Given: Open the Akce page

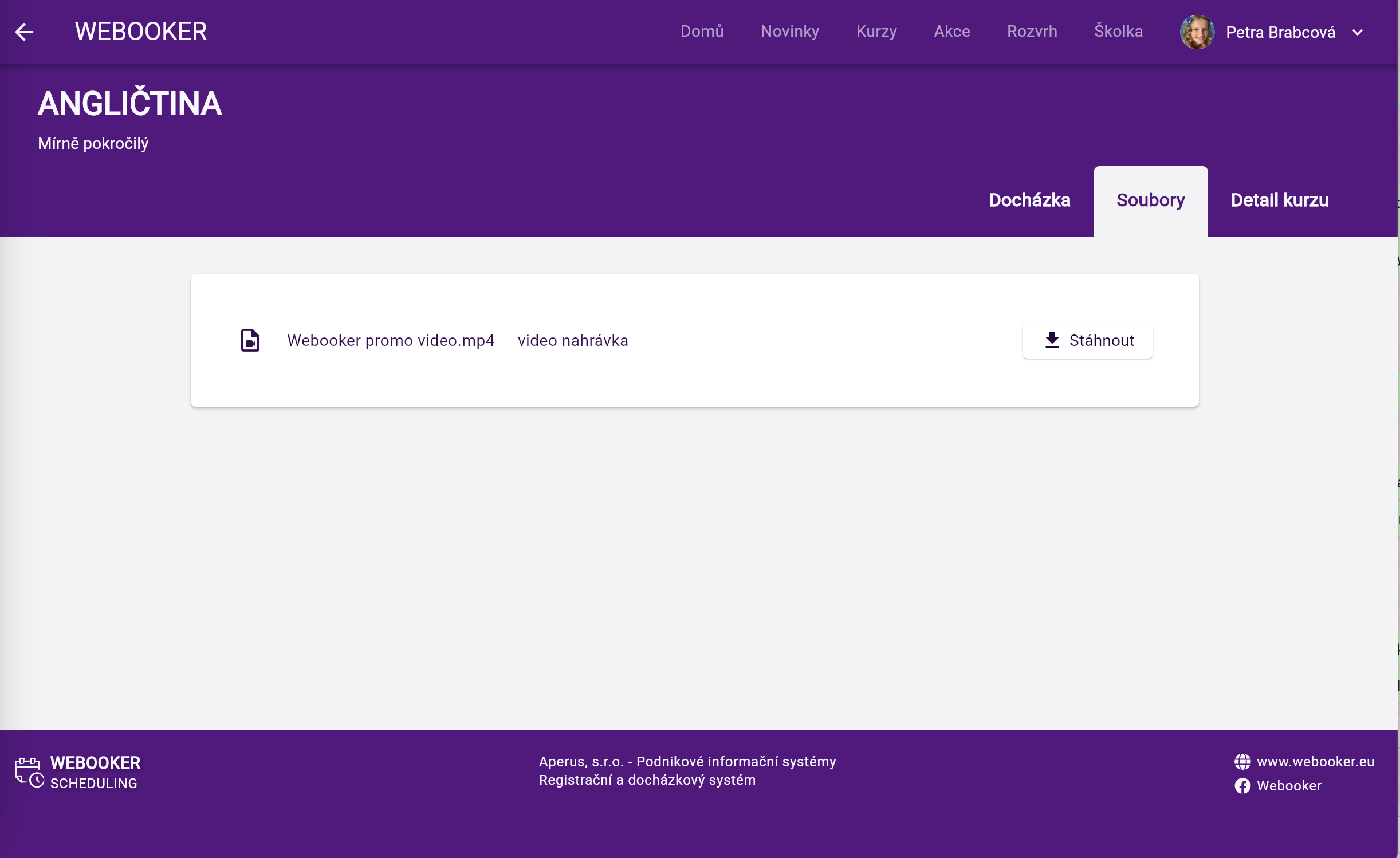Looking at the screenshot, I should click(951, 32).
